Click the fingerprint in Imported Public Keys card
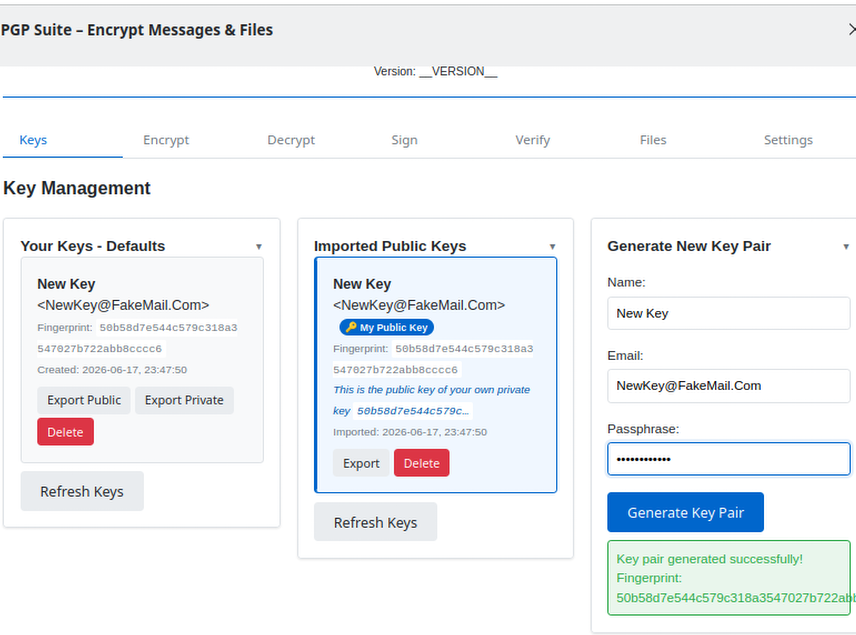 point(433,359)
